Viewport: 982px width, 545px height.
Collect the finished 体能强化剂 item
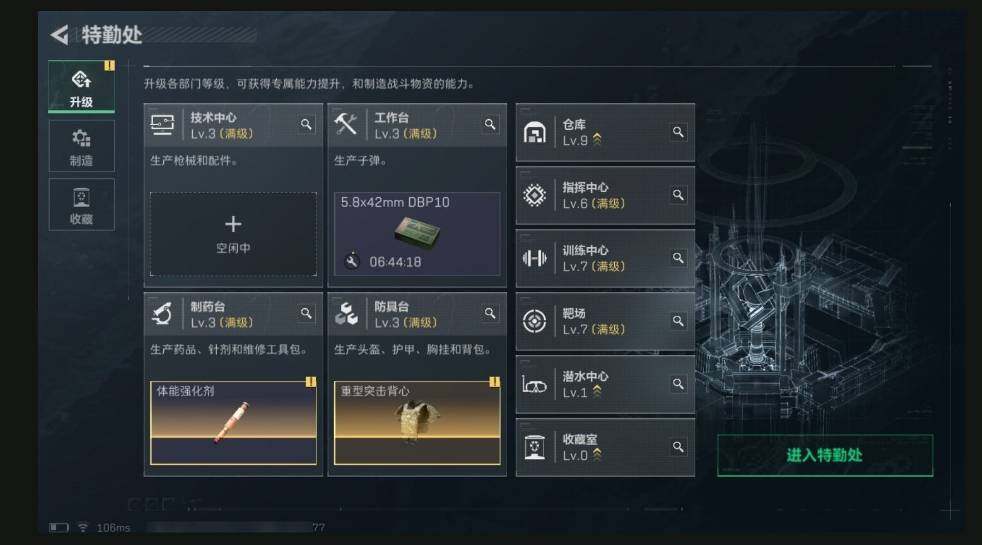[x=233, y=423]
